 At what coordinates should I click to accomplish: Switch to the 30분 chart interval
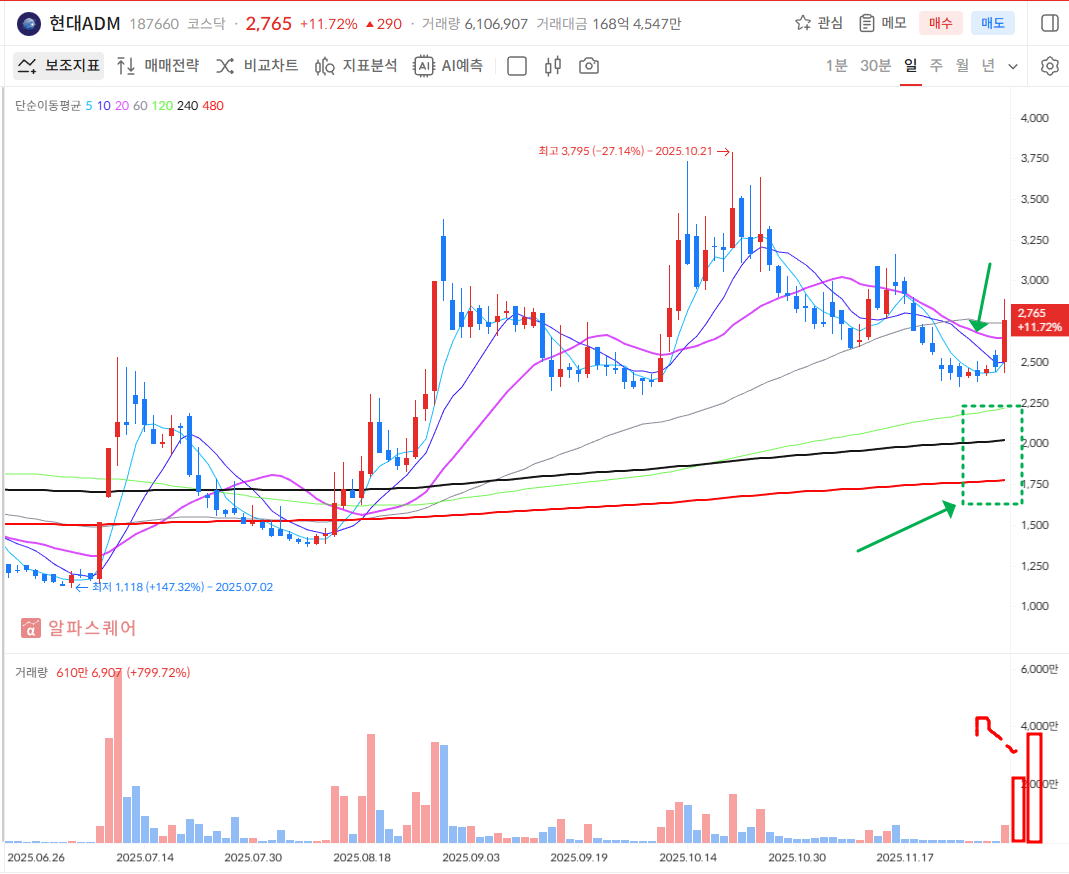(x=875, y=66)
